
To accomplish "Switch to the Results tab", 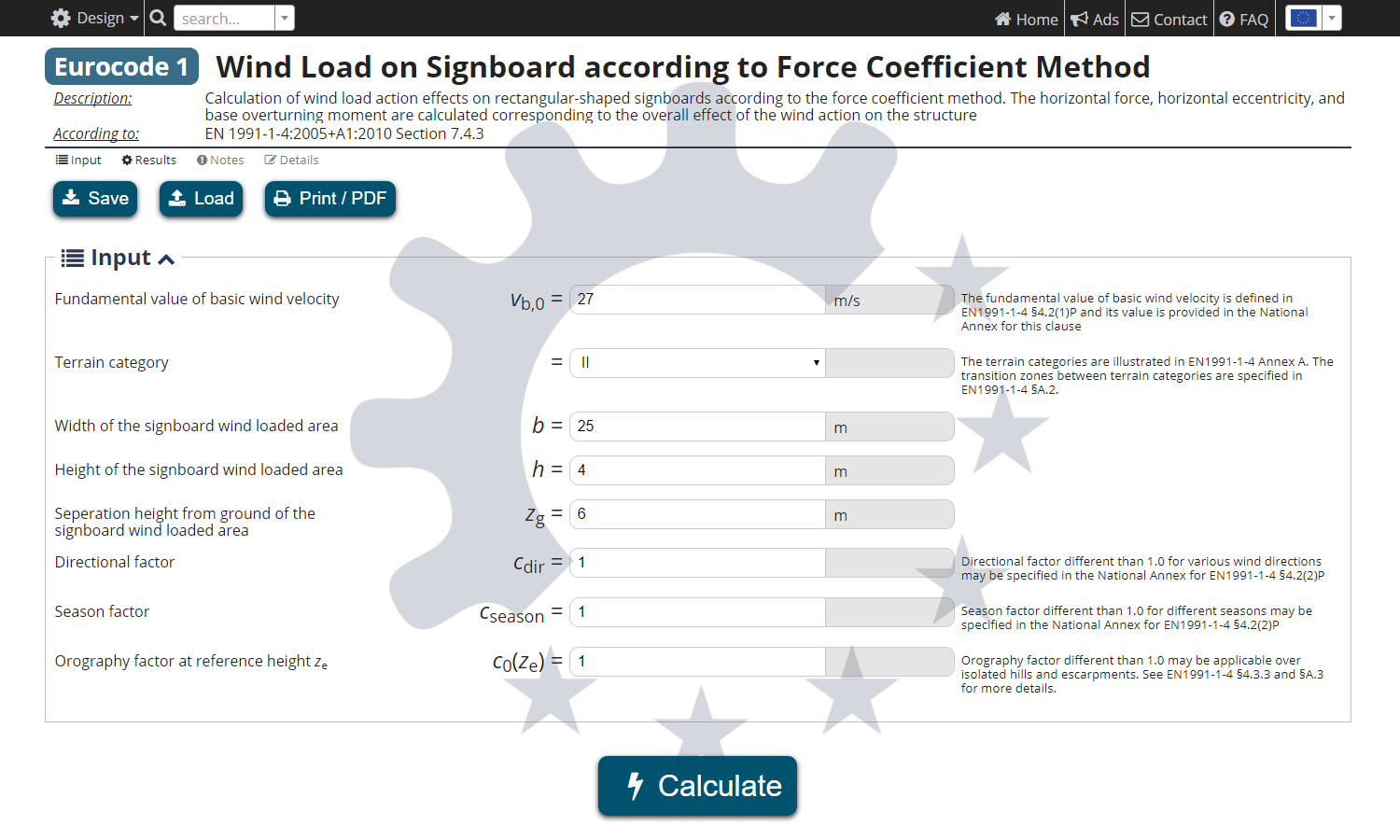I will pos(149,160).
